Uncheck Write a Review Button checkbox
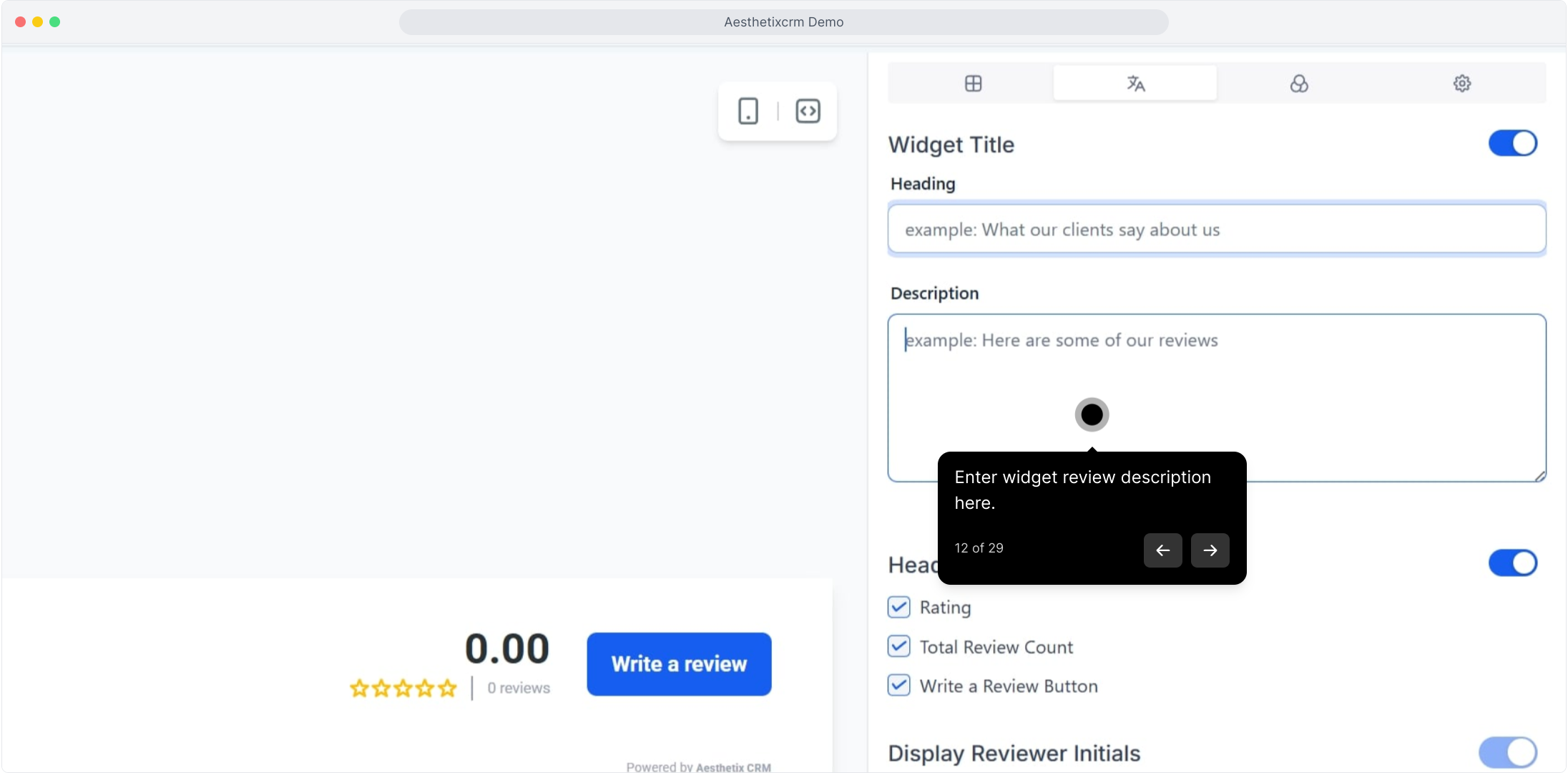 [x=899, y=685]
